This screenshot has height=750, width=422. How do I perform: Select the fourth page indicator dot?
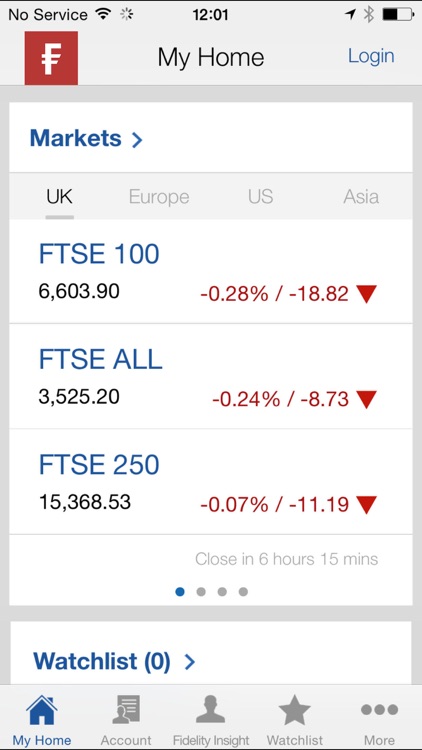(243, 592)
